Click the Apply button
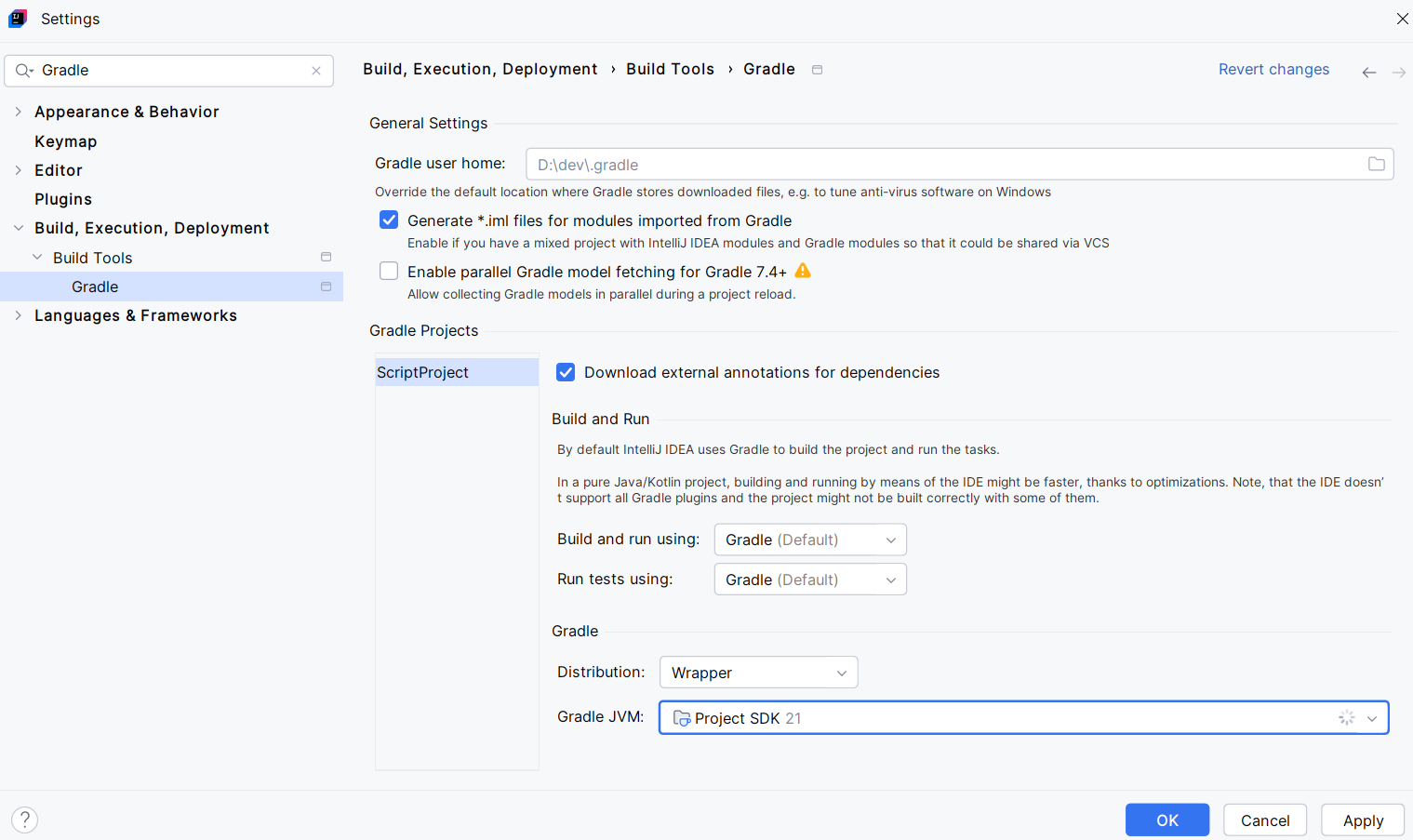The image size is (1413, 840). pyautogui.click(x=1363, y=820)
